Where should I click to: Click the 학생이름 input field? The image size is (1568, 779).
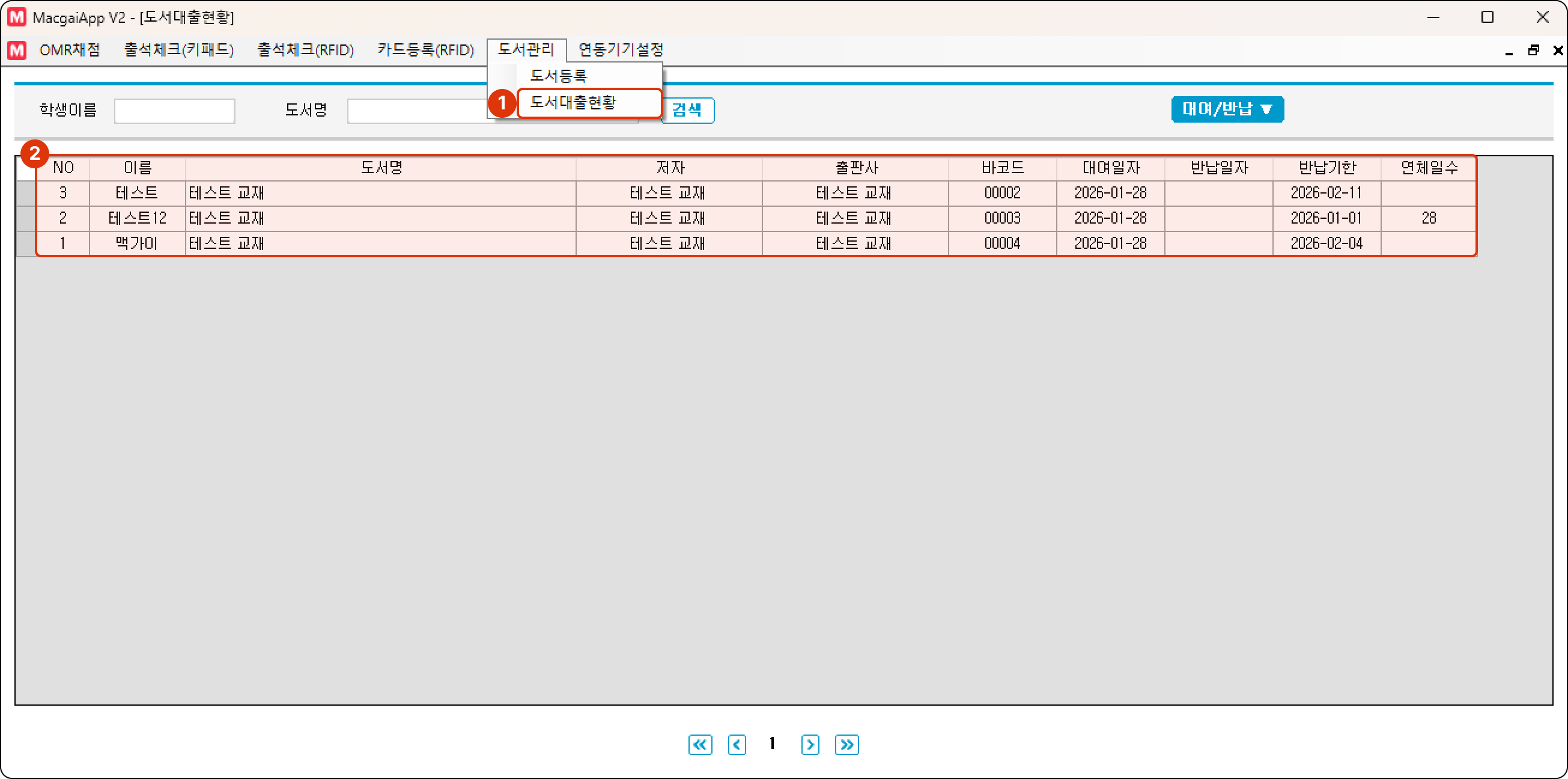175,111
